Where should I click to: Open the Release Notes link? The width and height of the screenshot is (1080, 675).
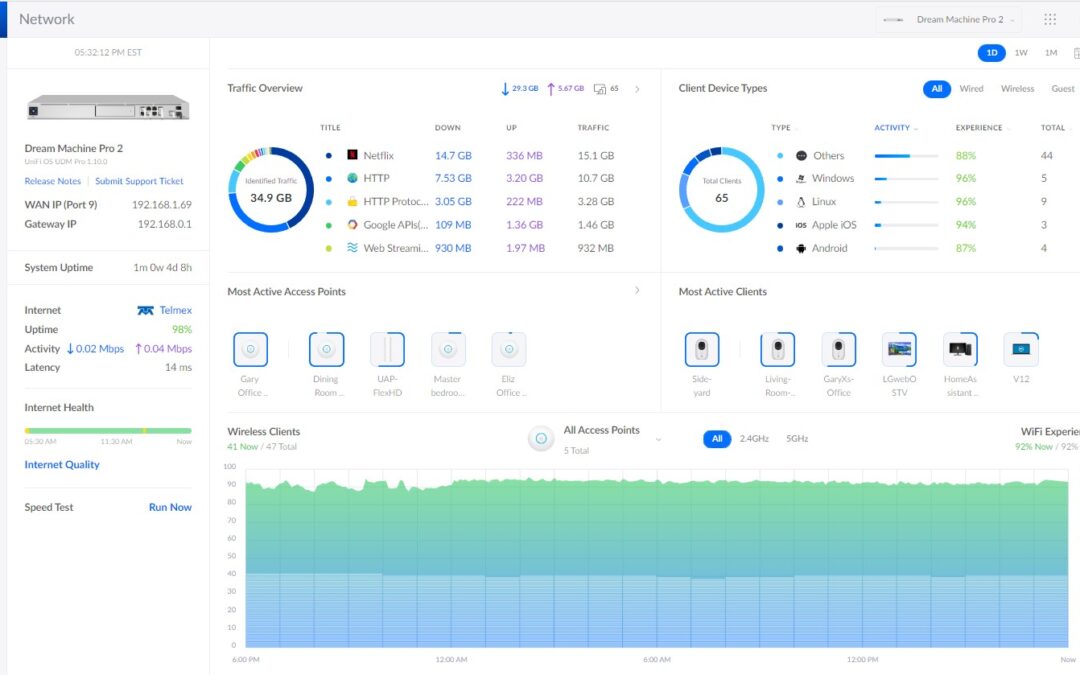coord(53,181)
